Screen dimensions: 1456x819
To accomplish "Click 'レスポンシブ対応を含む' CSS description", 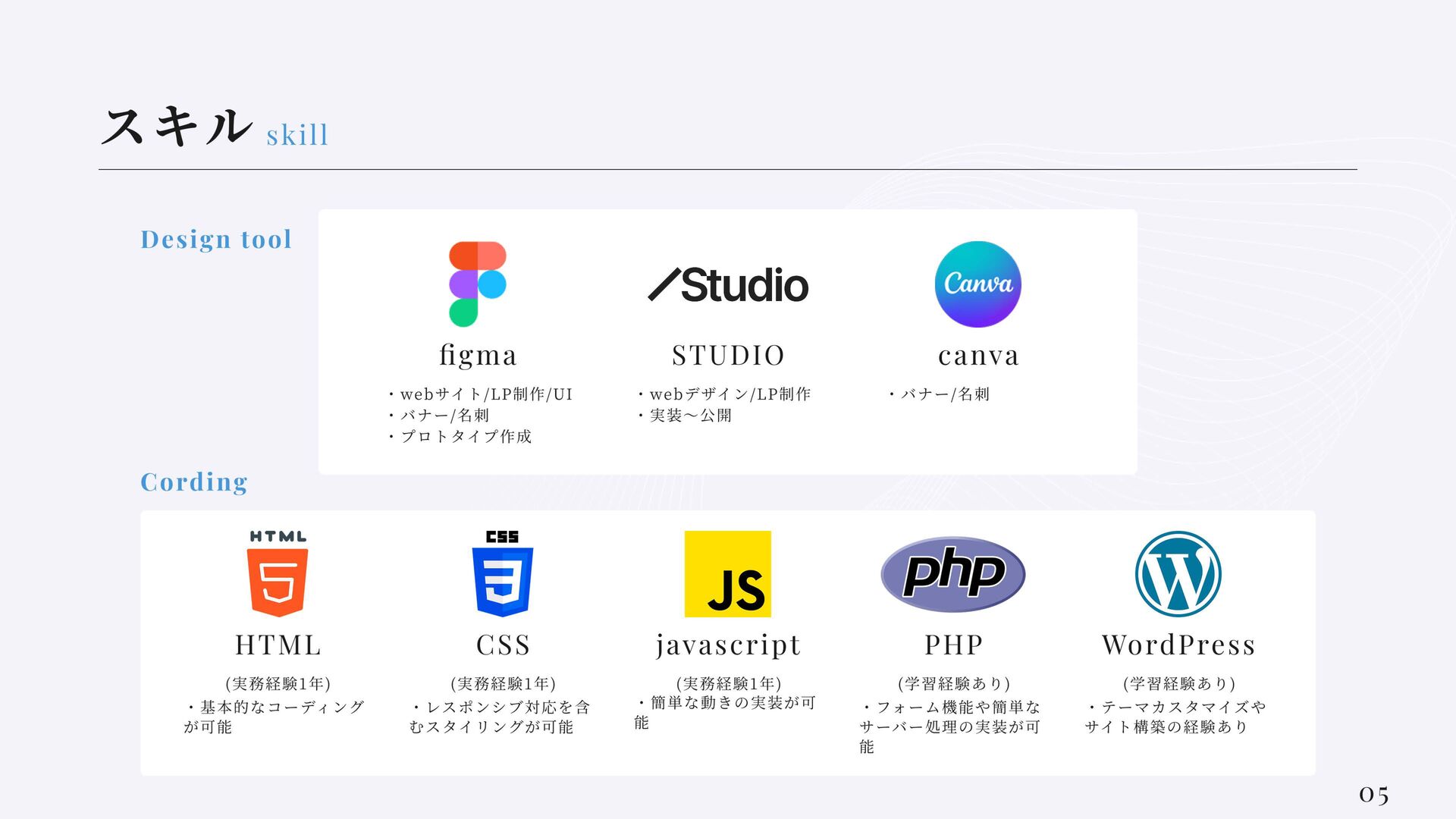I will 500,717.
